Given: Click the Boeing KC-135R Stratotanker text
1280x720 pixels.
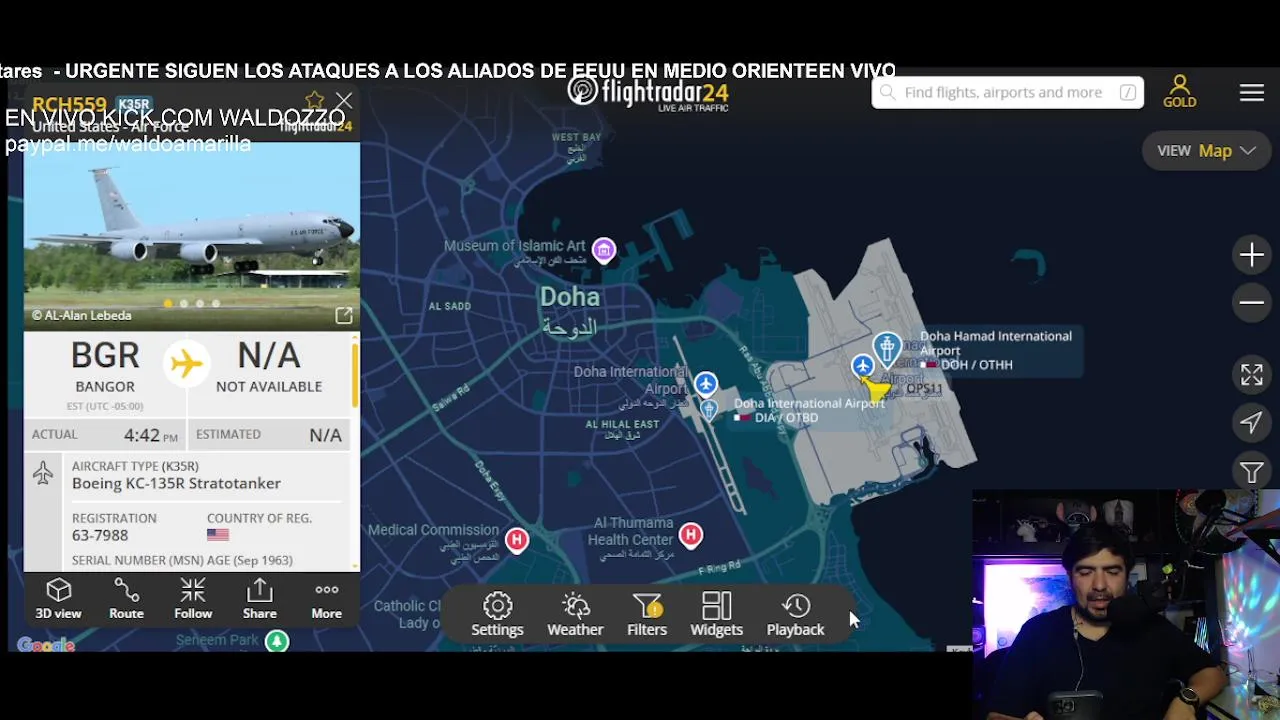Looking at the screenshot, I should pyautogui.click(x=176, y=484).
